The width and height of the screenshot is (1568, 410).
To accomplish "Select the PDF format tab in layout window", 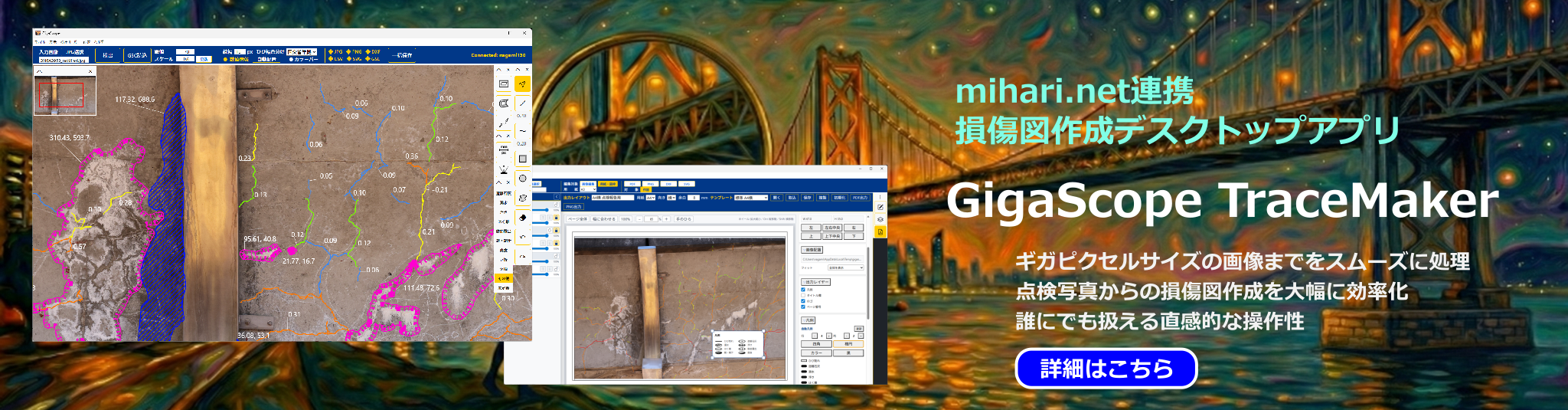I will coord(632,184).
